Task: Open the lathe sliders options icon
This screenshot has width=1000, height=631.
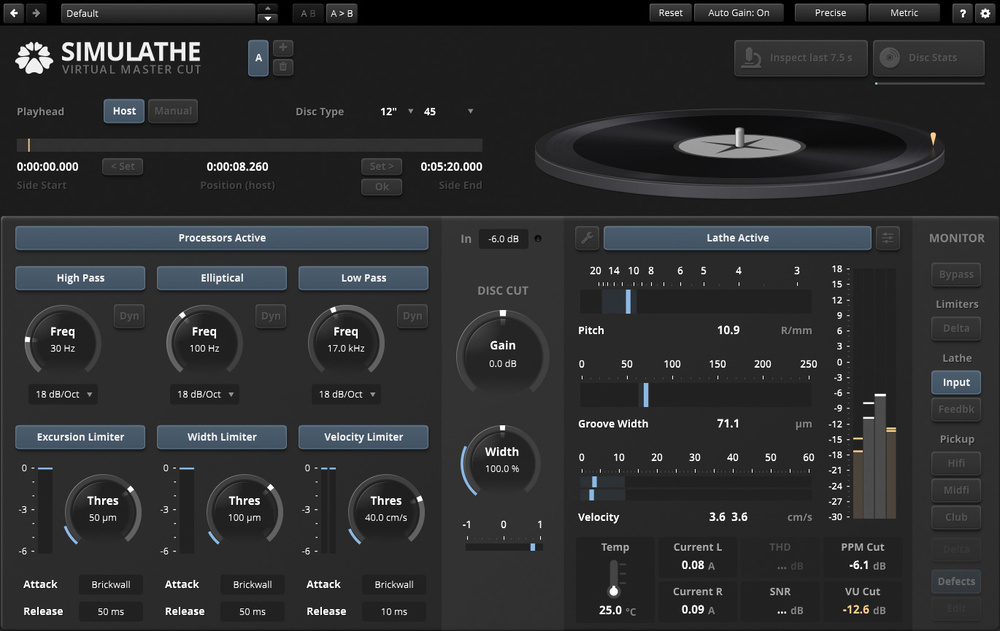Action: [888, 238]
